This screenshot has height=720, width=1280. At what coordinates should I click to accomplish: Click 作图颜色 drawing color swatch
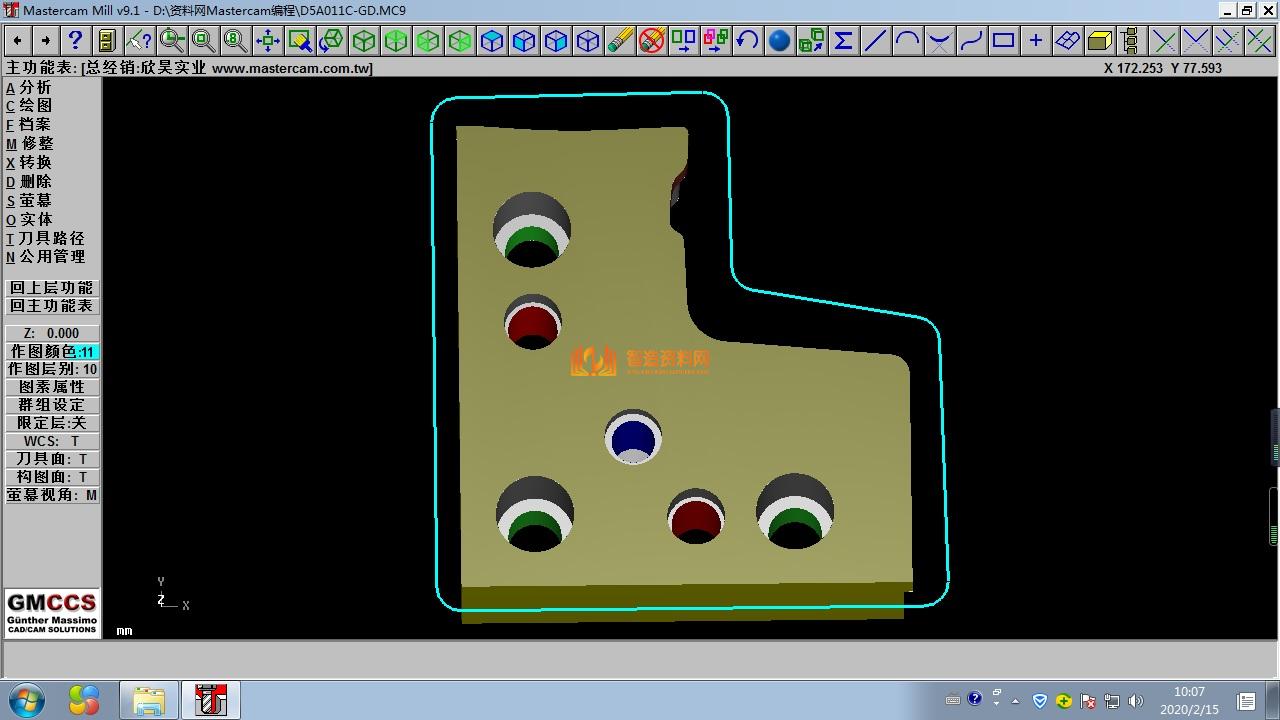[x=87, y=352]
